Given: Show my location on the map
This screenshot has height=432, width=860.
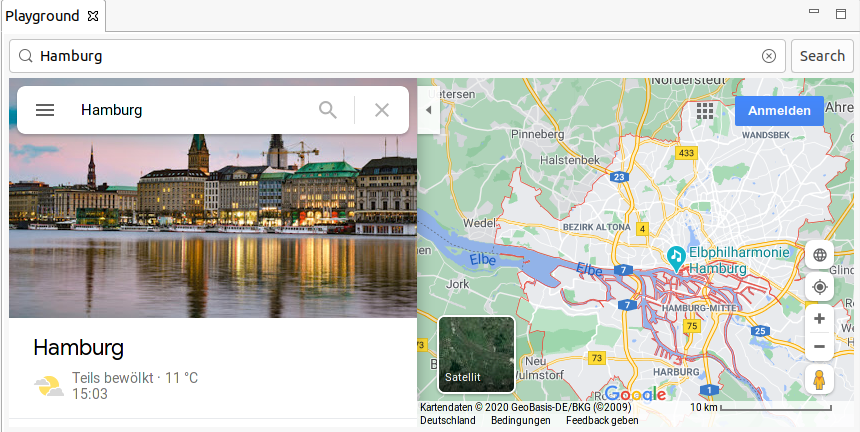Looking at the screenshot, I should tap(819, 287).
